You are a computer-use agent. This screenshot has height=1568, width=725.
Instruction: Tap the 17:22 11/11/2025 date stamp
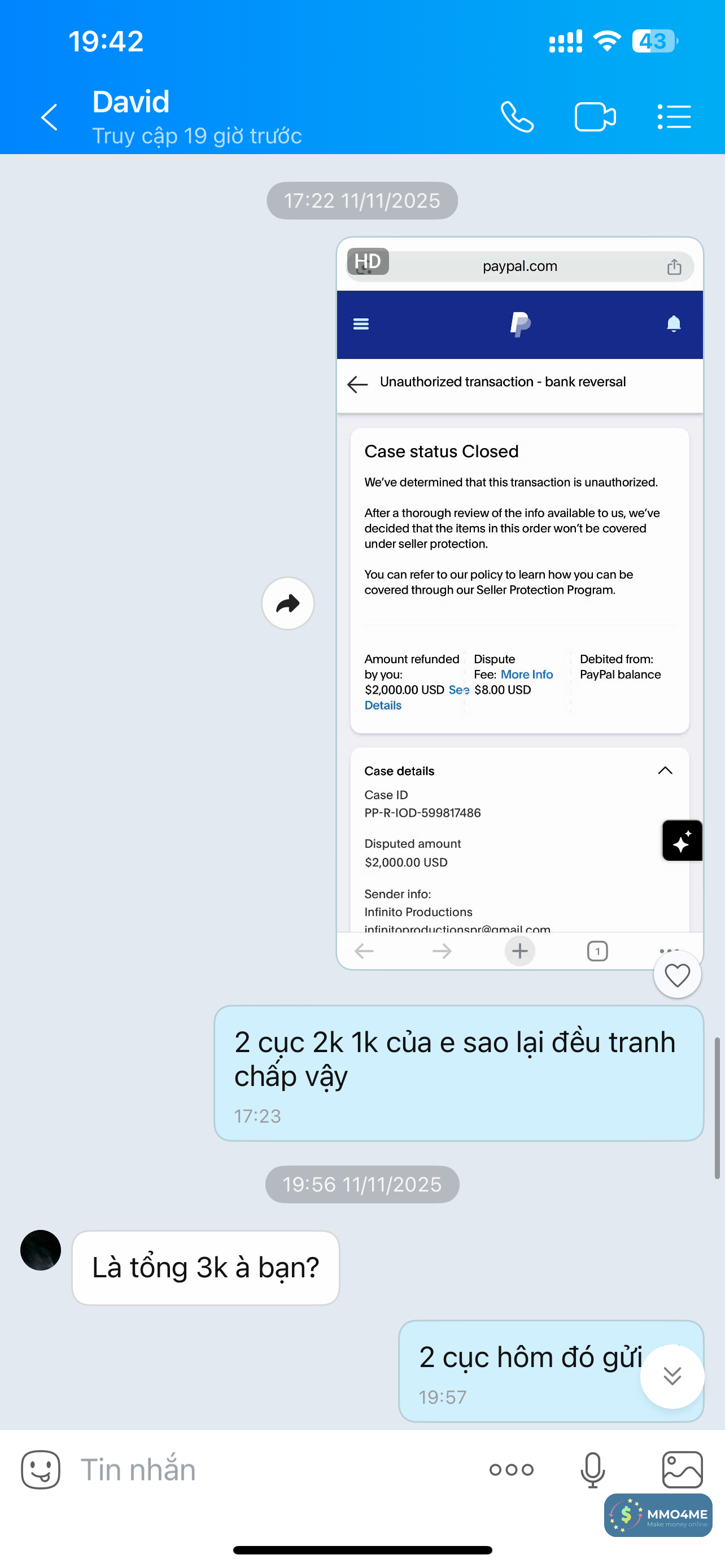click(362, 200)
